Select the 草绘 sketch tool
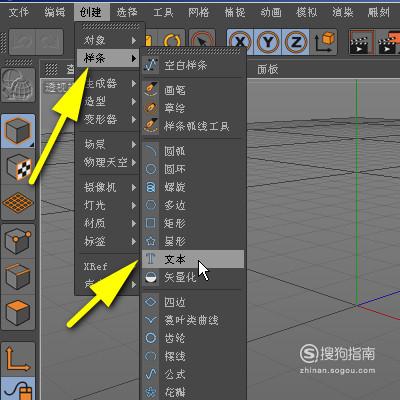Screen dimensions: 400x400 coord(193,108)
